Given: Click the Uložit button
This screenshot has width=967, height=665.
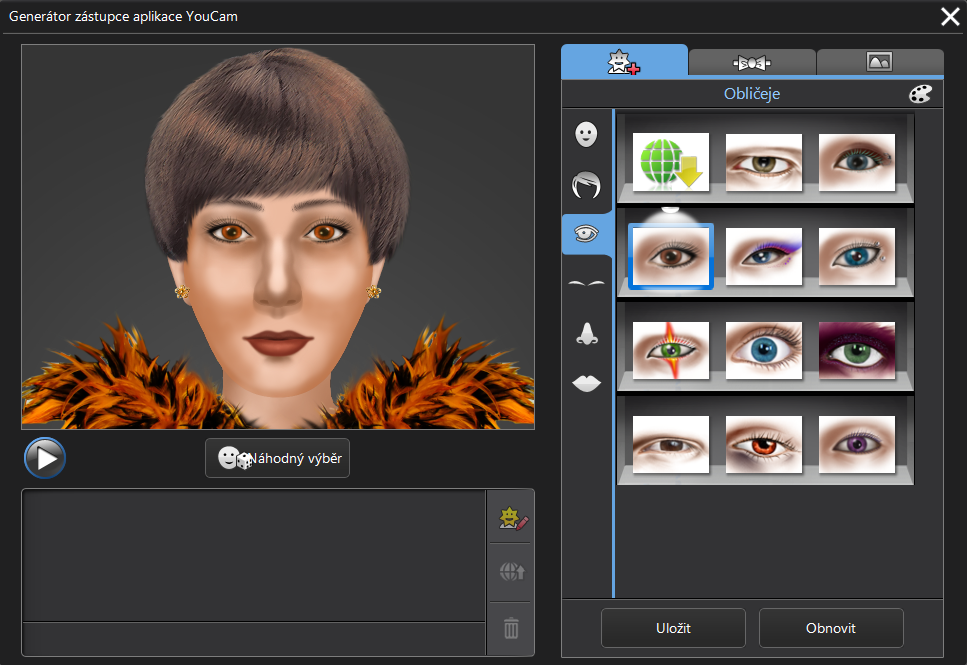Looking at the screenshot, I should [x=673, y=628].
